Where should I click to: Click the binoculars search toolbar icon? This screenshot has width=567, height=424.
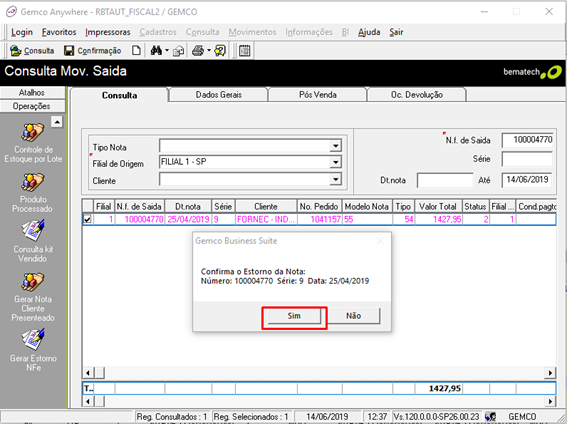(156, 51)
